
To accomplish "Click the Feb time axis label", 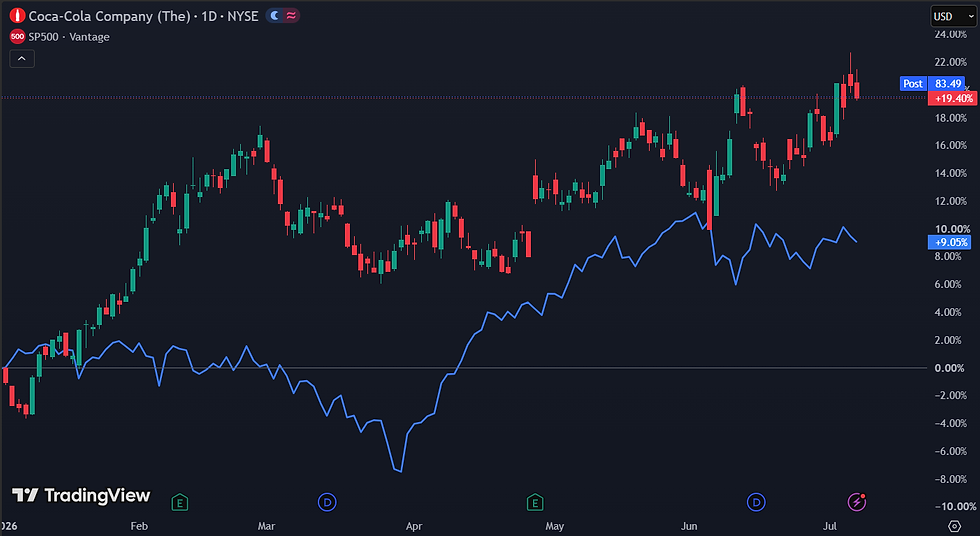I will pos(139,526).
